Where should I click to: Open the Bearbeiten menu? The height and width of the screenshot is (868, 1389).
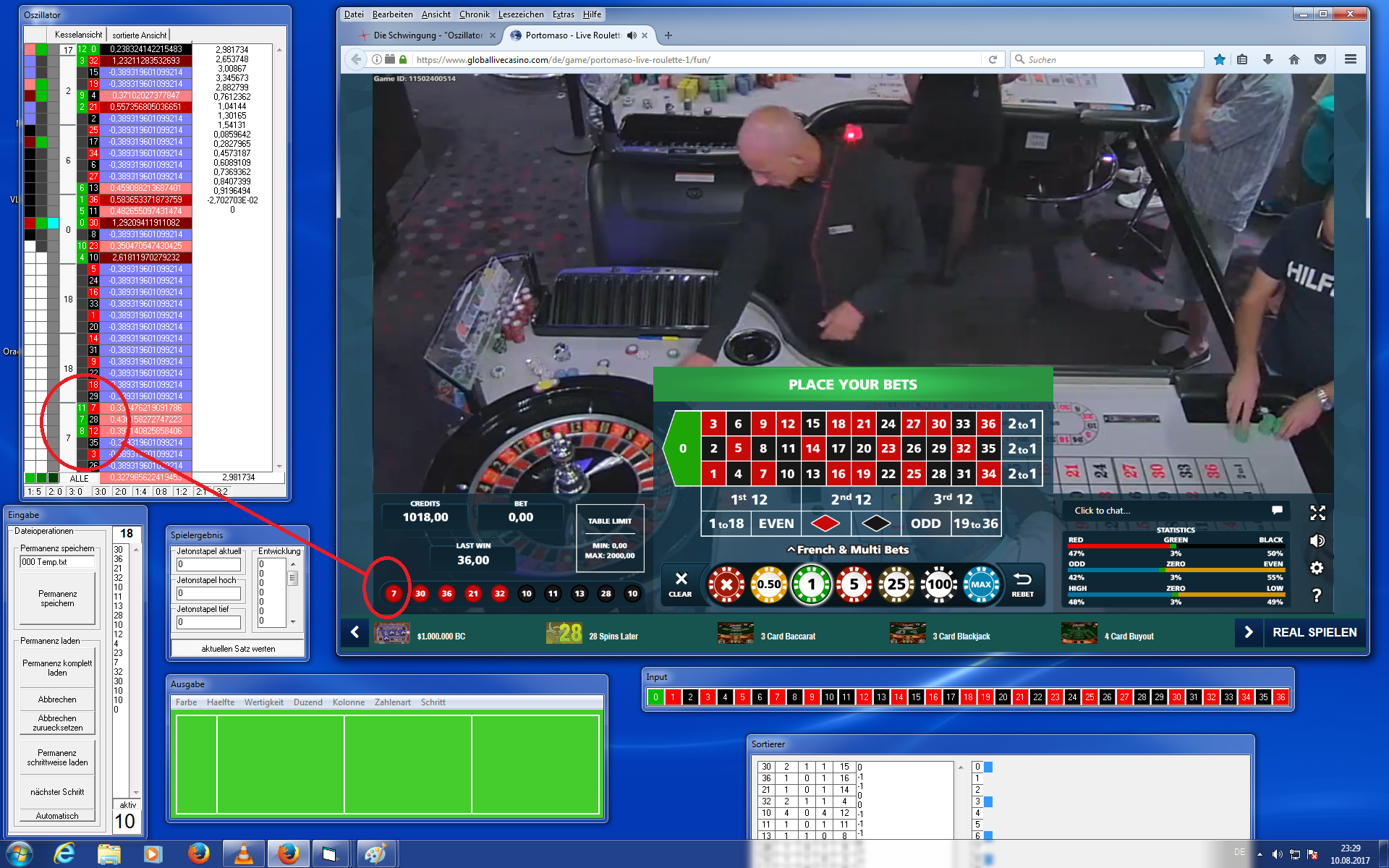pos(392,14)
